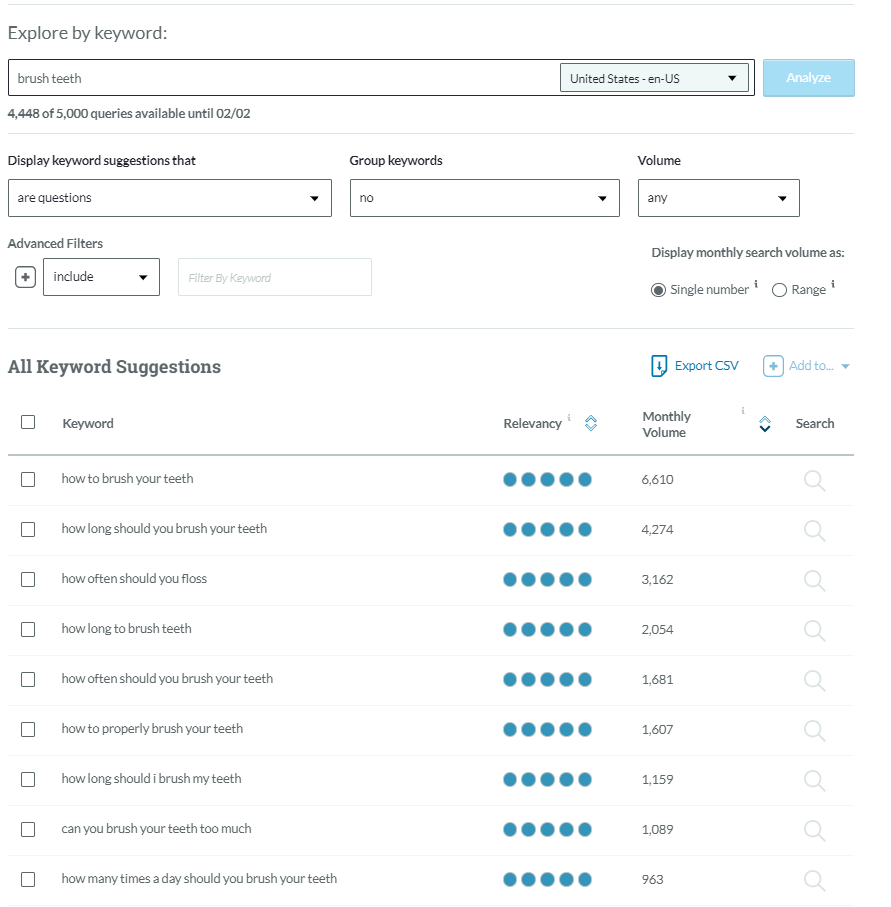
Task: Sort by Monthly Volume arrows
Action: pos(765,423)
